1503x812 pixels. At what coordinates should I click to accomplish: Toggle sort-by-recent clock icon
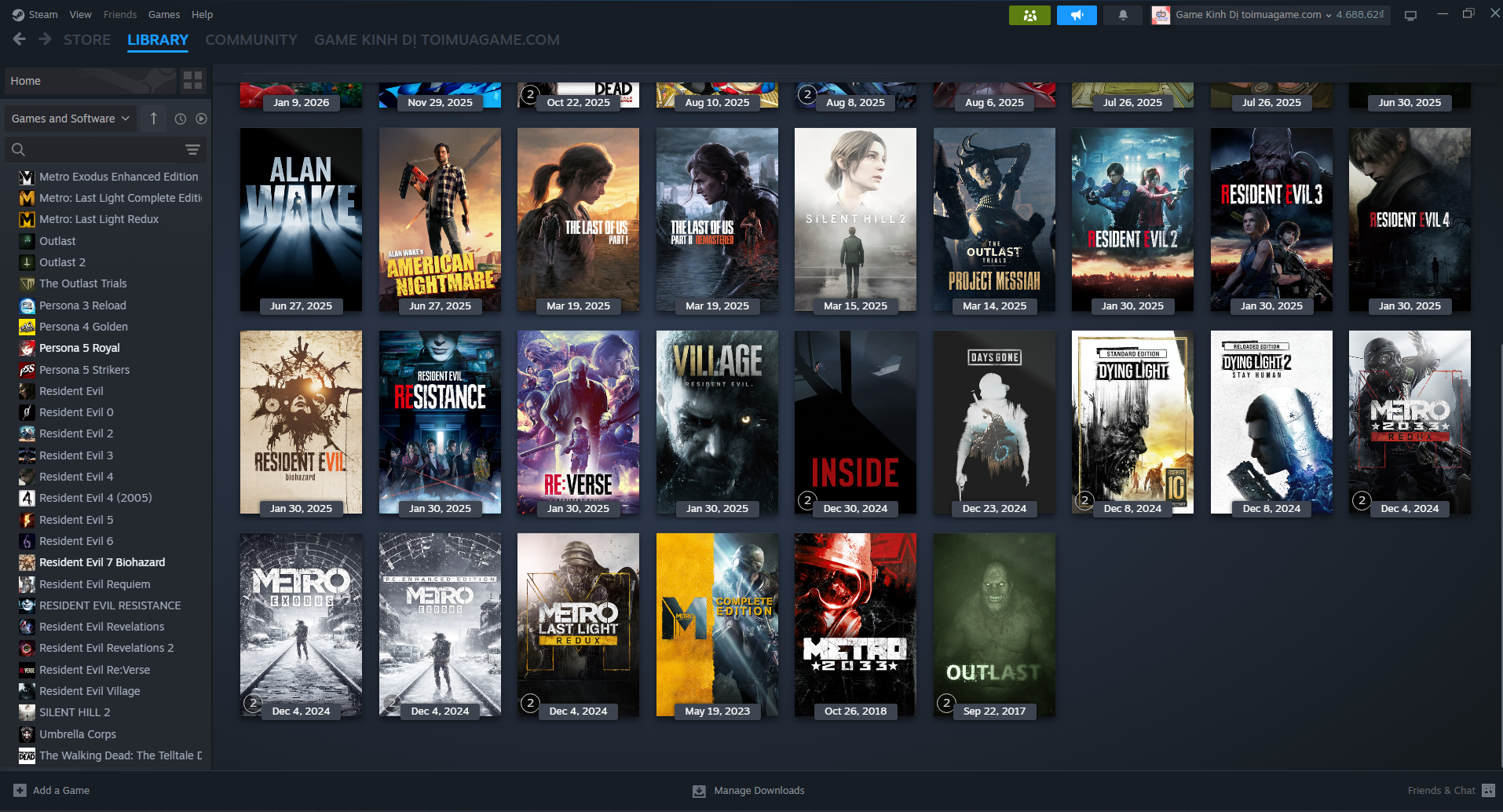pyautogui.click(x=180, y=119)
